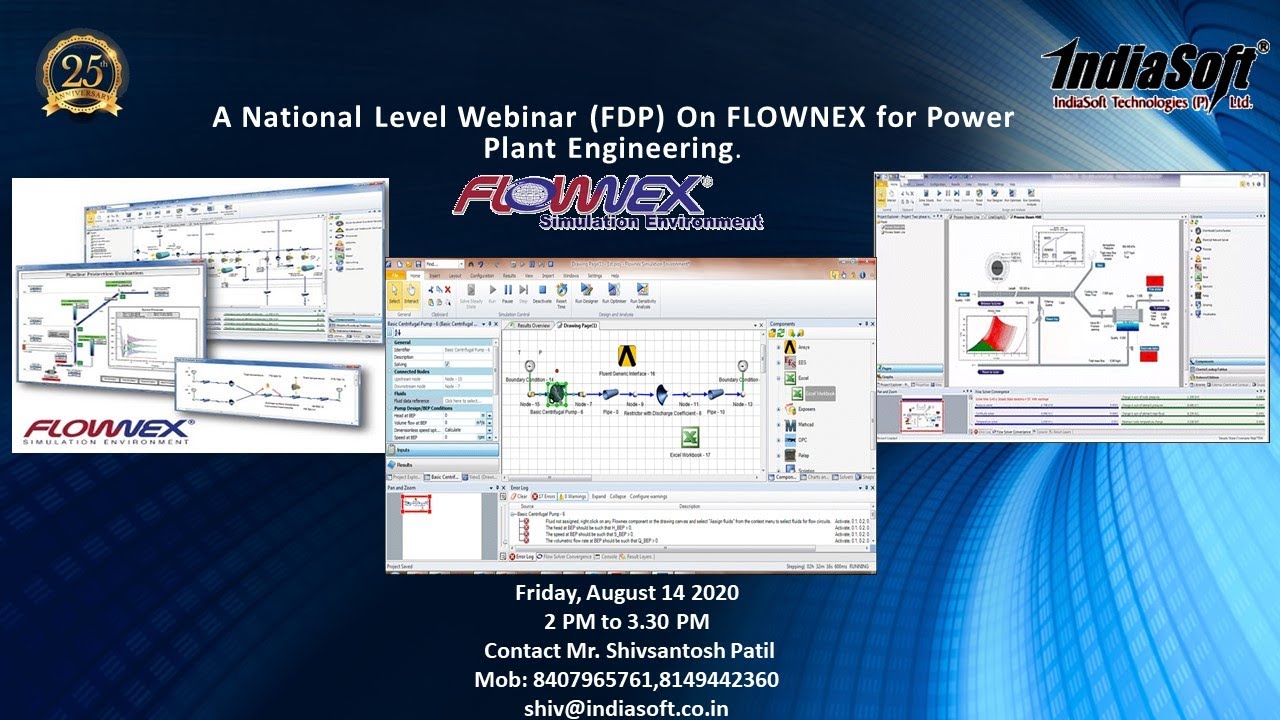Click the Step icon in center window
Image resolution: width=1280 pixels, height=720 pixels.
[523, 294]
